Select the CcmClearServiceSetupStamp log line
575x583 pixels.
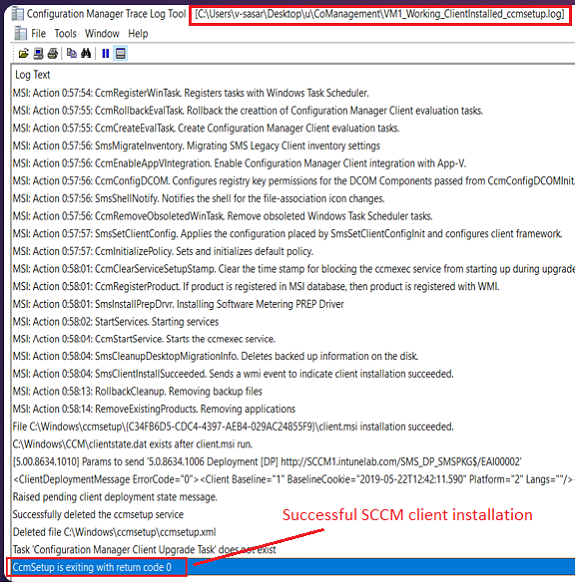[x=293, y=268]
